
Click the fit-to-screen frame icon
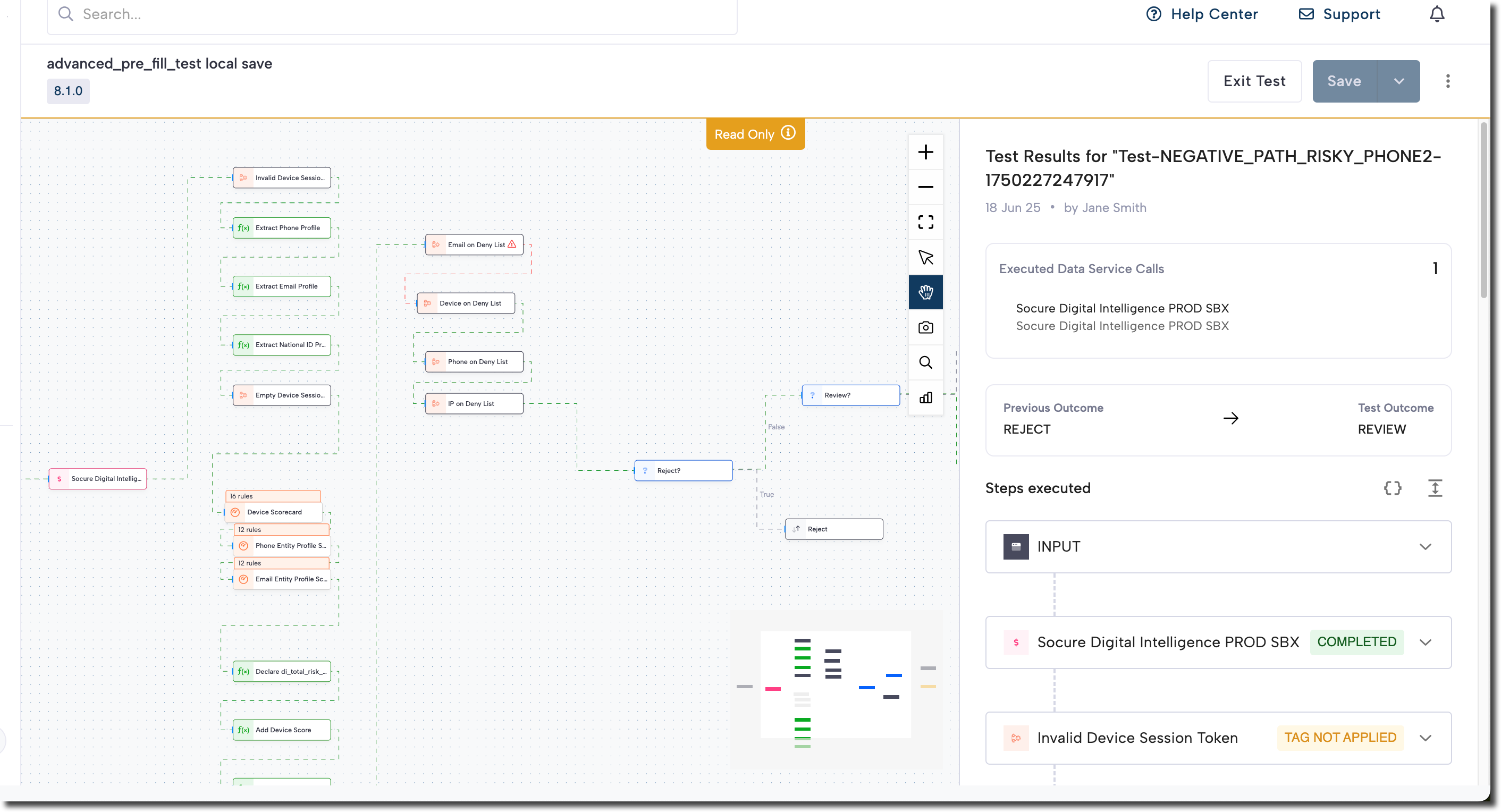[x=925, y=222]
